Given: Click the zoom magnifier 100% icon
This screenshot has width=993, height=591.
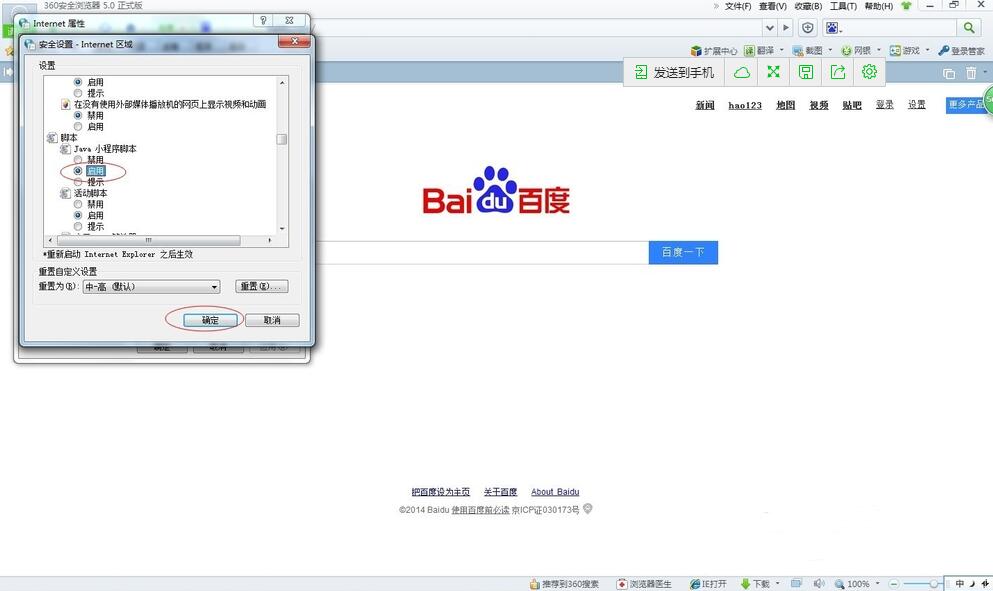Looking at the screenshot, I should pyautogui.click(x=840, y=584).
